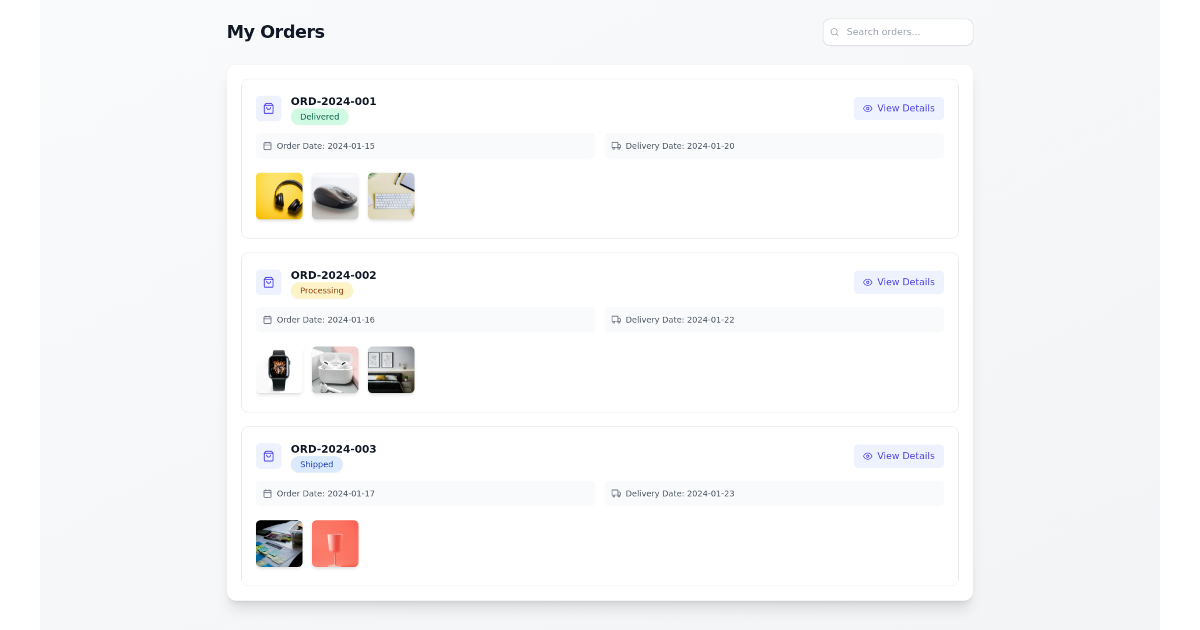Select the Processing status badge
This screenshot has width=1200, height=630.
tap(321, 290)
